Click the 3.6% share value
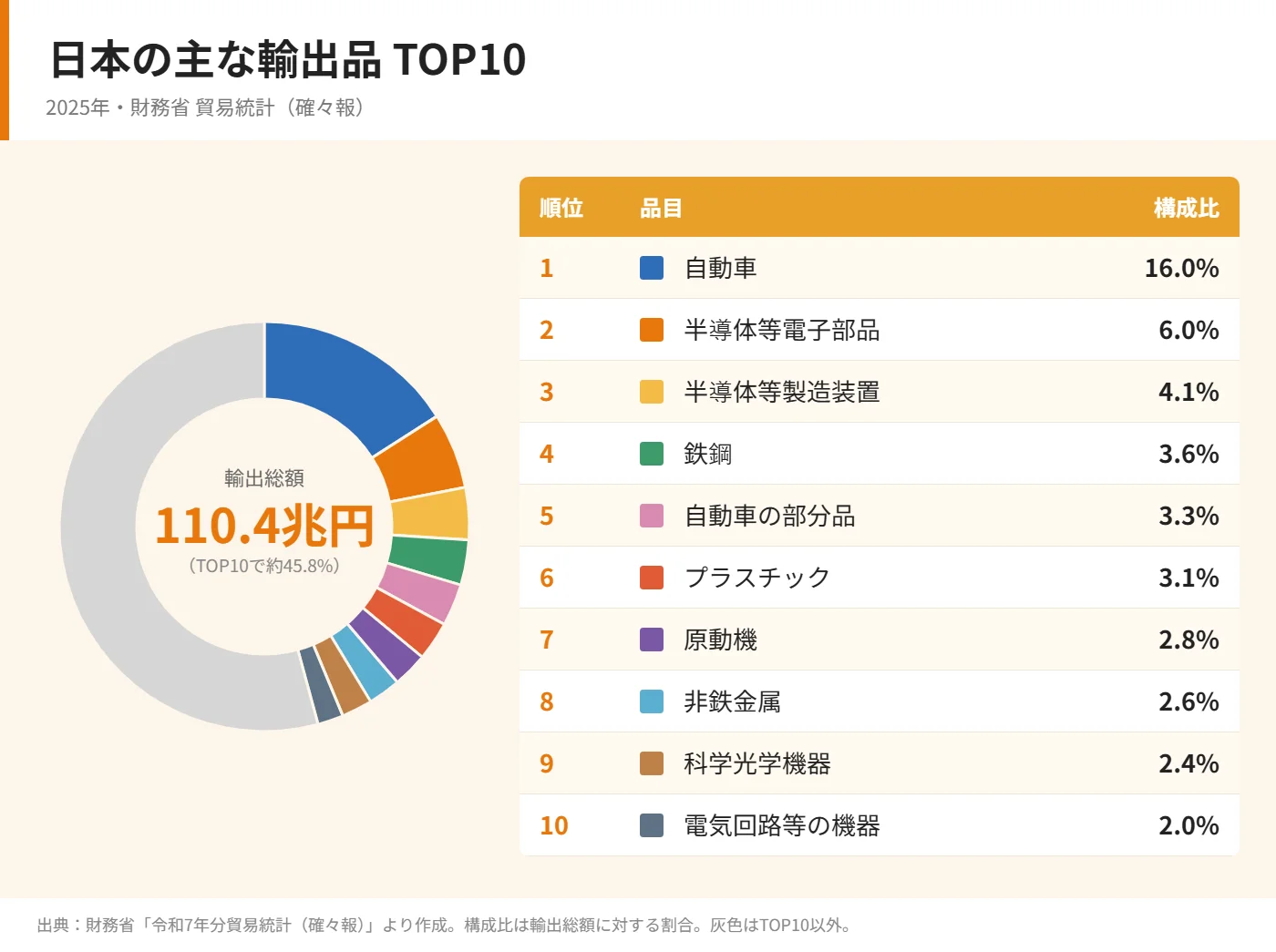The image size is (1276, 952). pyautogui.click(x=1189, y=454)
